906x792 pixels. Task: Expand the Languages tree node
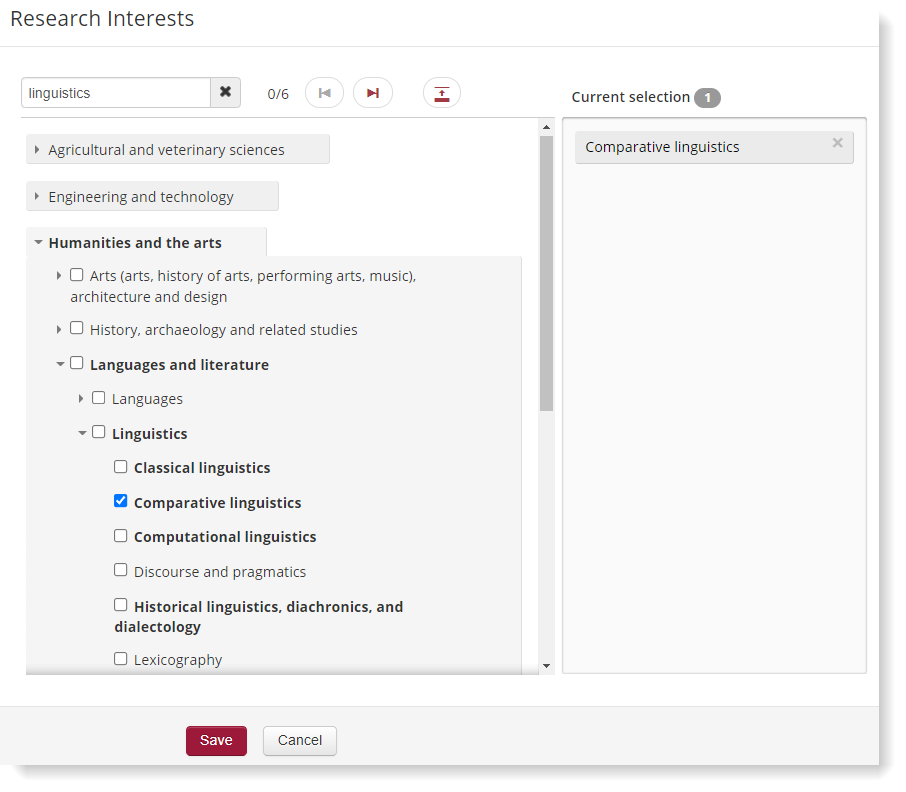(82, 398)
